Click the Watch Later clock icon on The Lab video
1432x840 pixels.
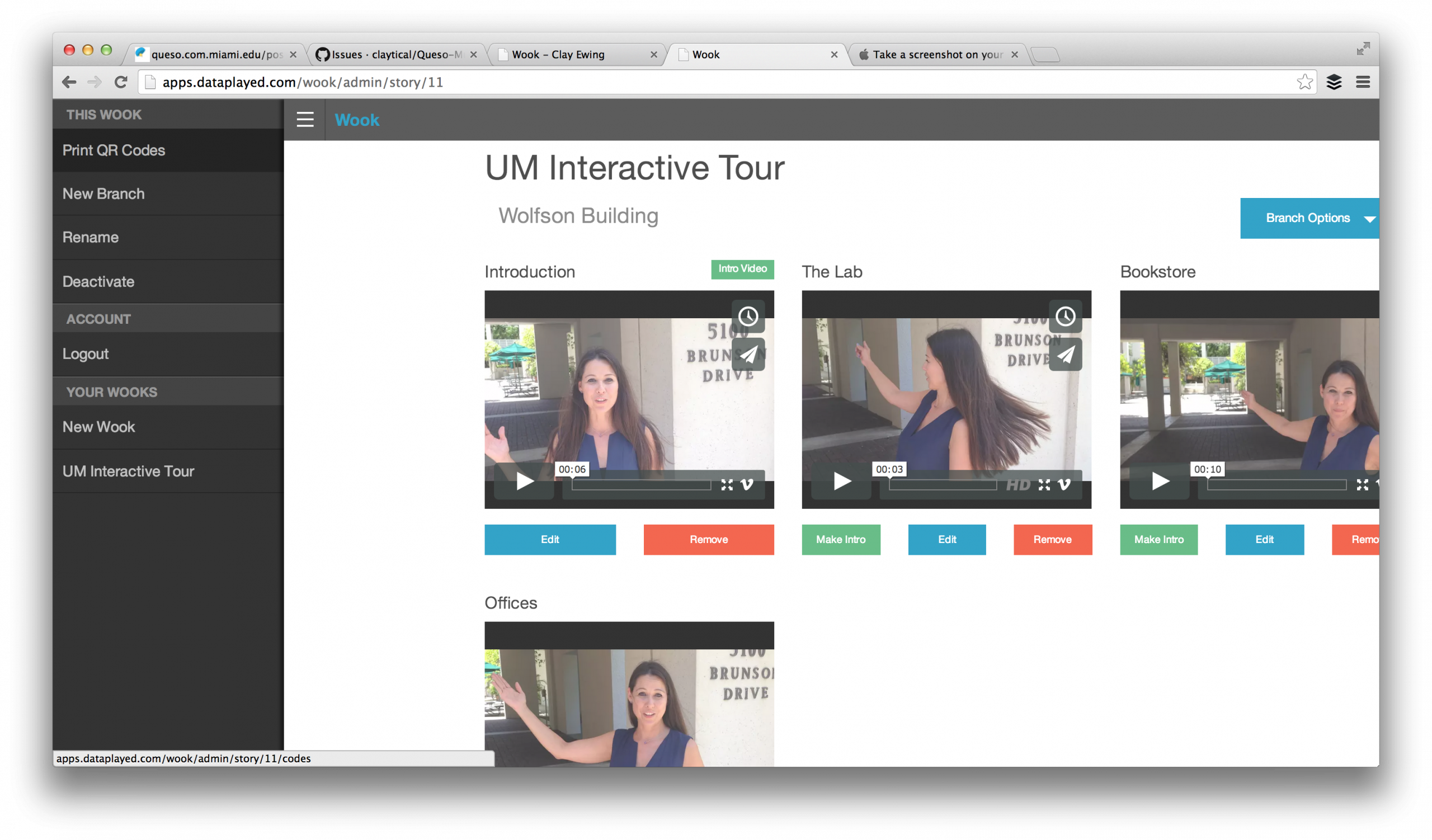click(x=1065, y=316)
